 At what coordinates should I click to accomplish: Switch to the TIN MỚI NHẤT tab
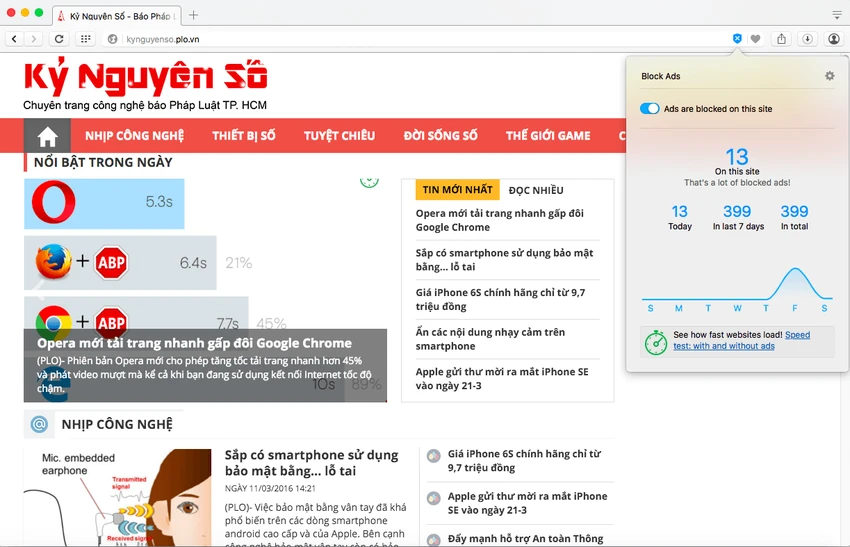coord(458,190)
